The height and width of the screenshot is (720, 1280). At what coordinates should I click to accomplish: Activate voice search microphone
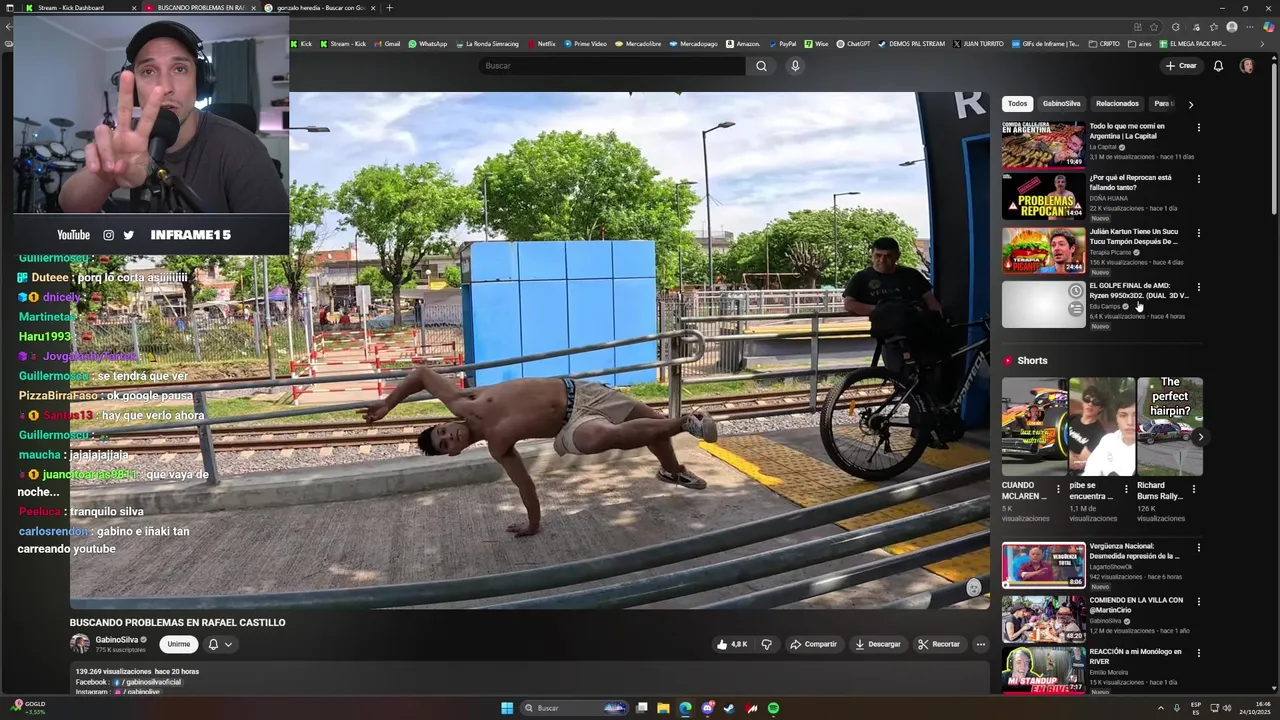[795, 66]
